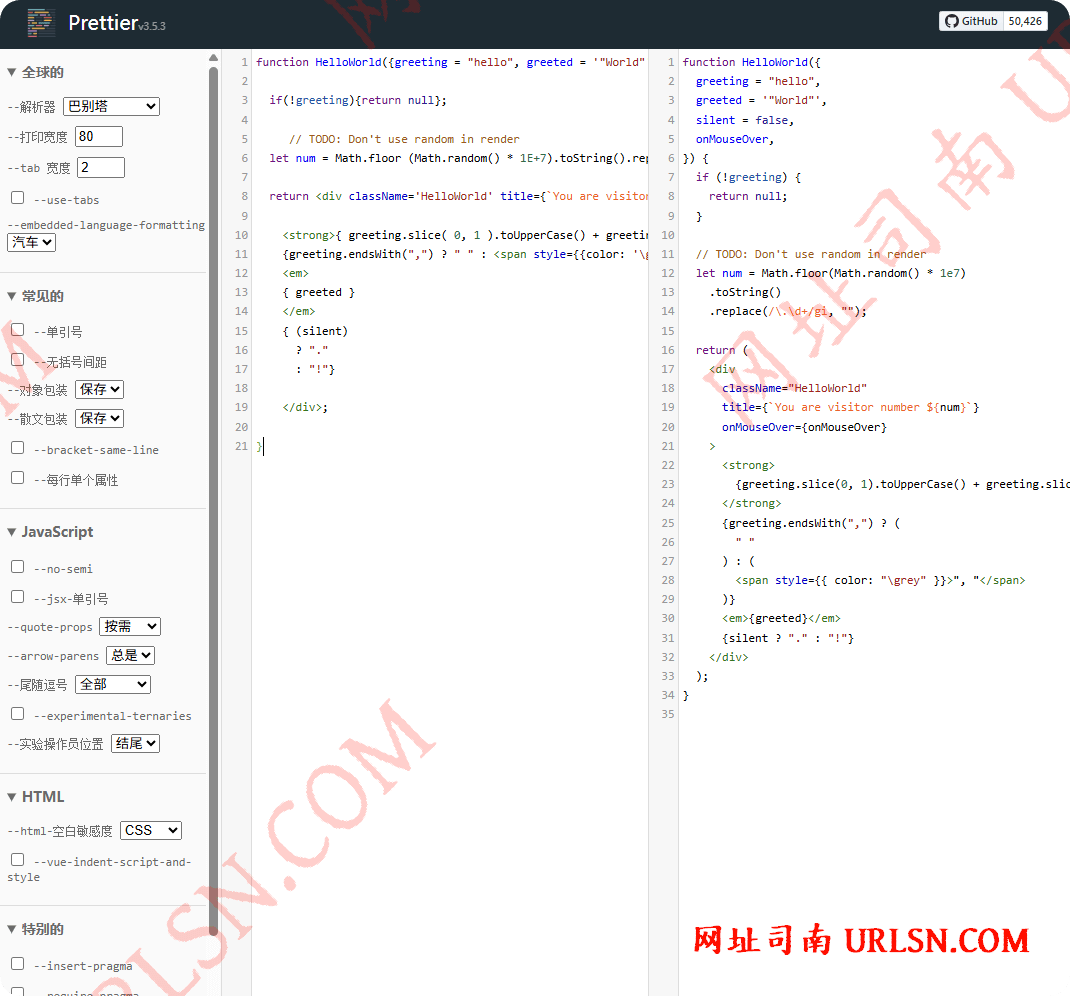
Task: Click the Prettier logo icon
Action: [x=40, y=23]
